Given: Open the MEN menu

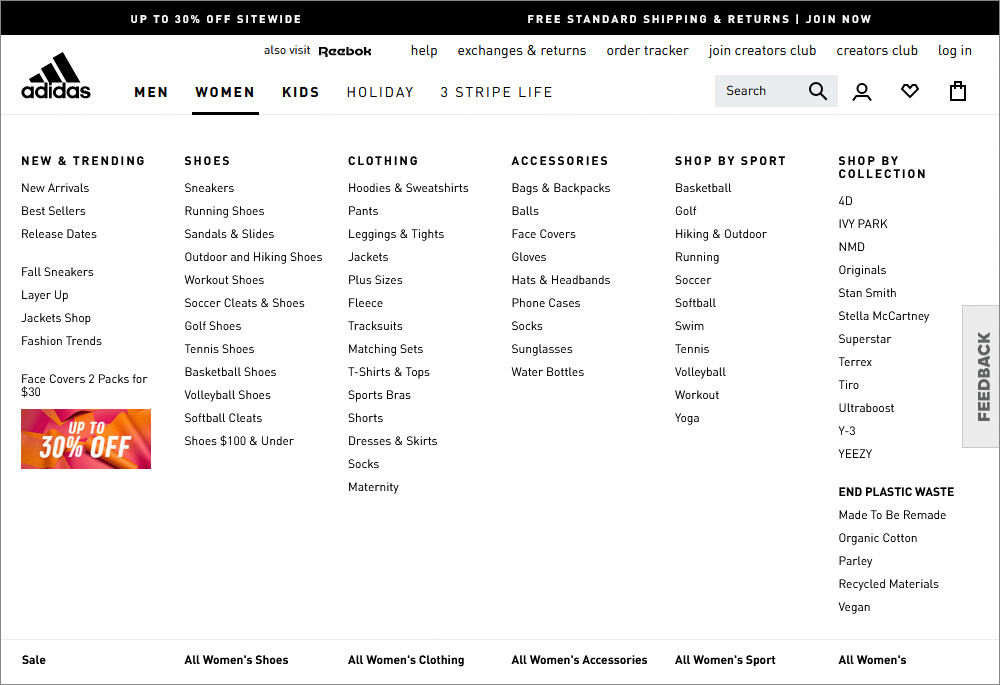Looking at the screenshot, I should tap(151, 92).
